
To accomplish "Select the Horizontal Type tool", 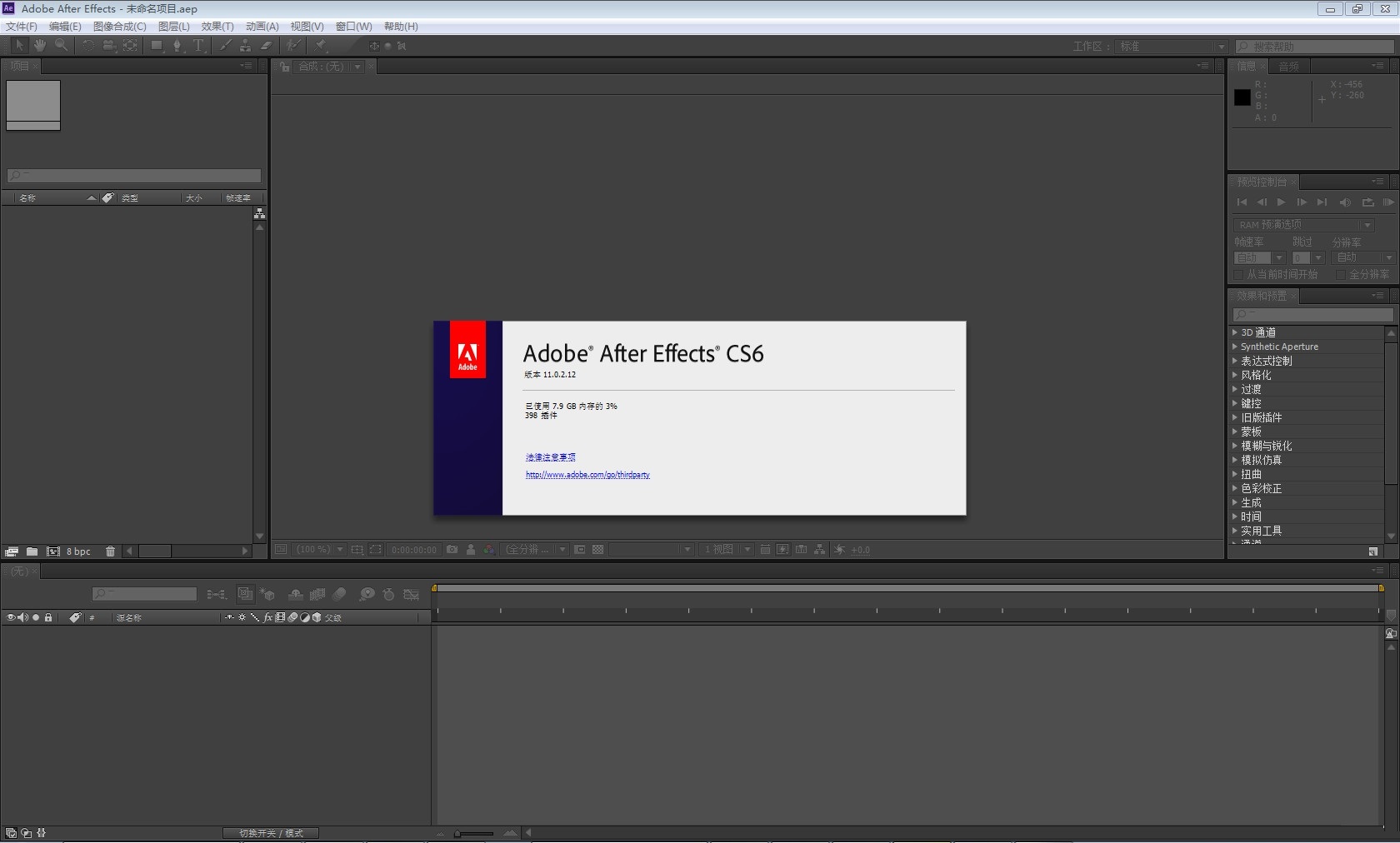I will click(197, 46).
